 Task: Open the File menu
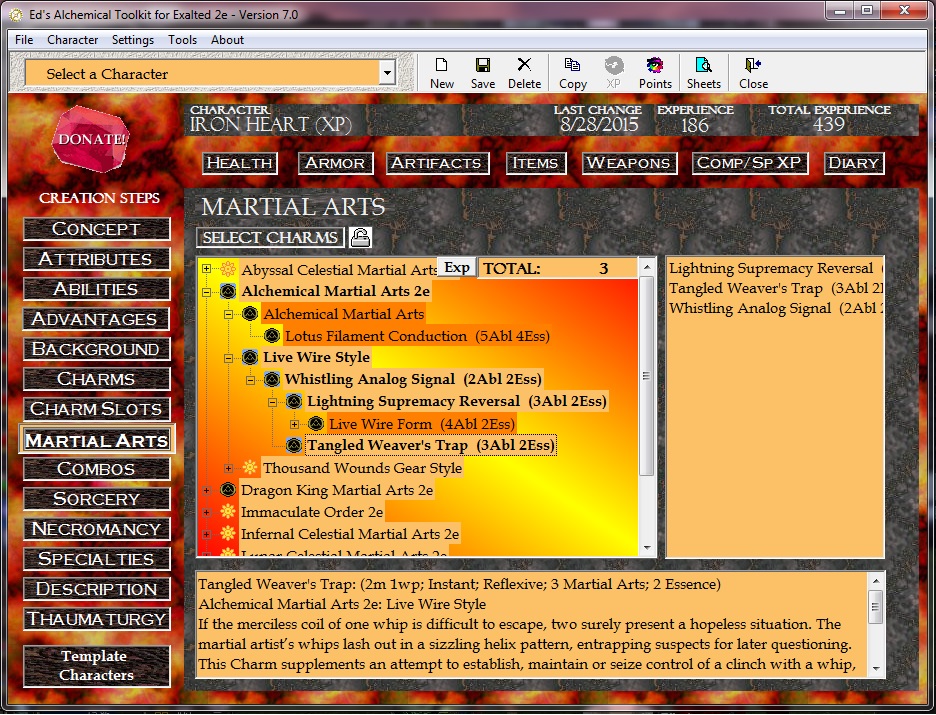24,40
